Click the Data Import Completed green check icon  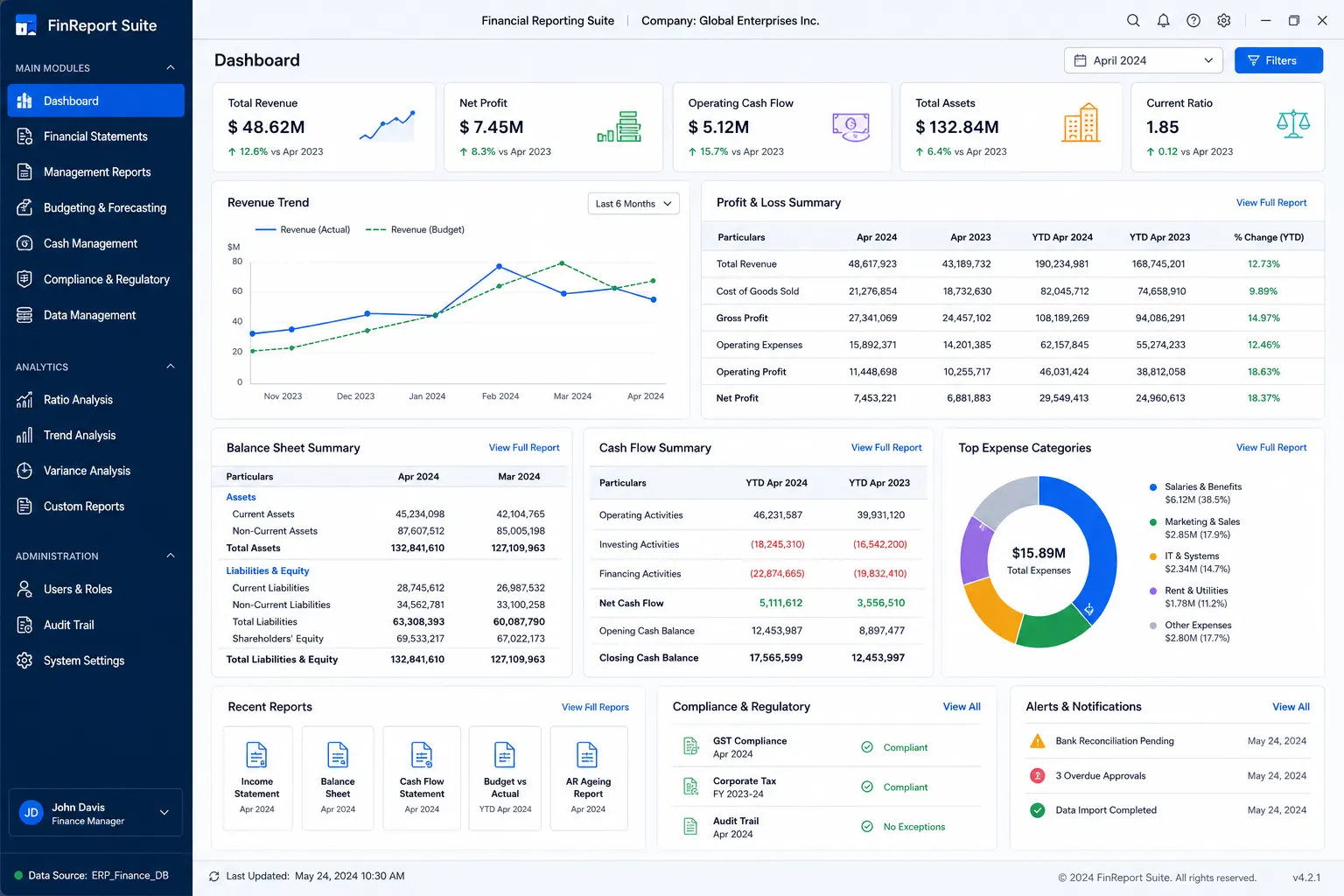(1038, 810)
